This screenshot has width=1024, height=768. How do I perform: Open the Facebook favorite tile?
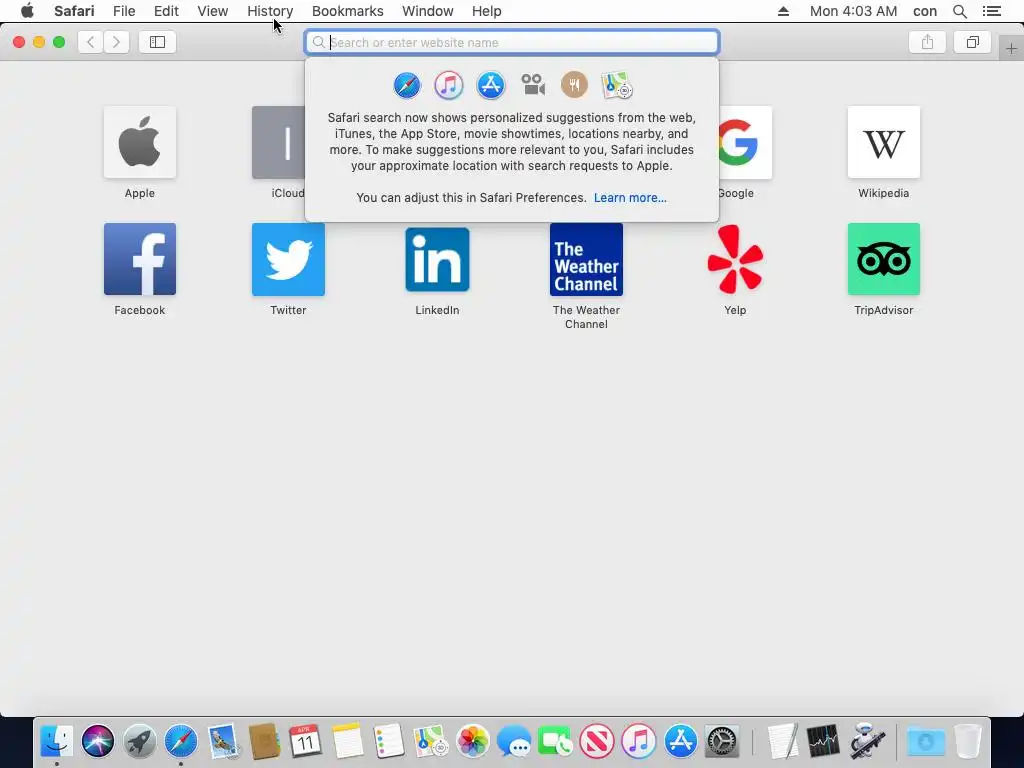pos(140,259)
